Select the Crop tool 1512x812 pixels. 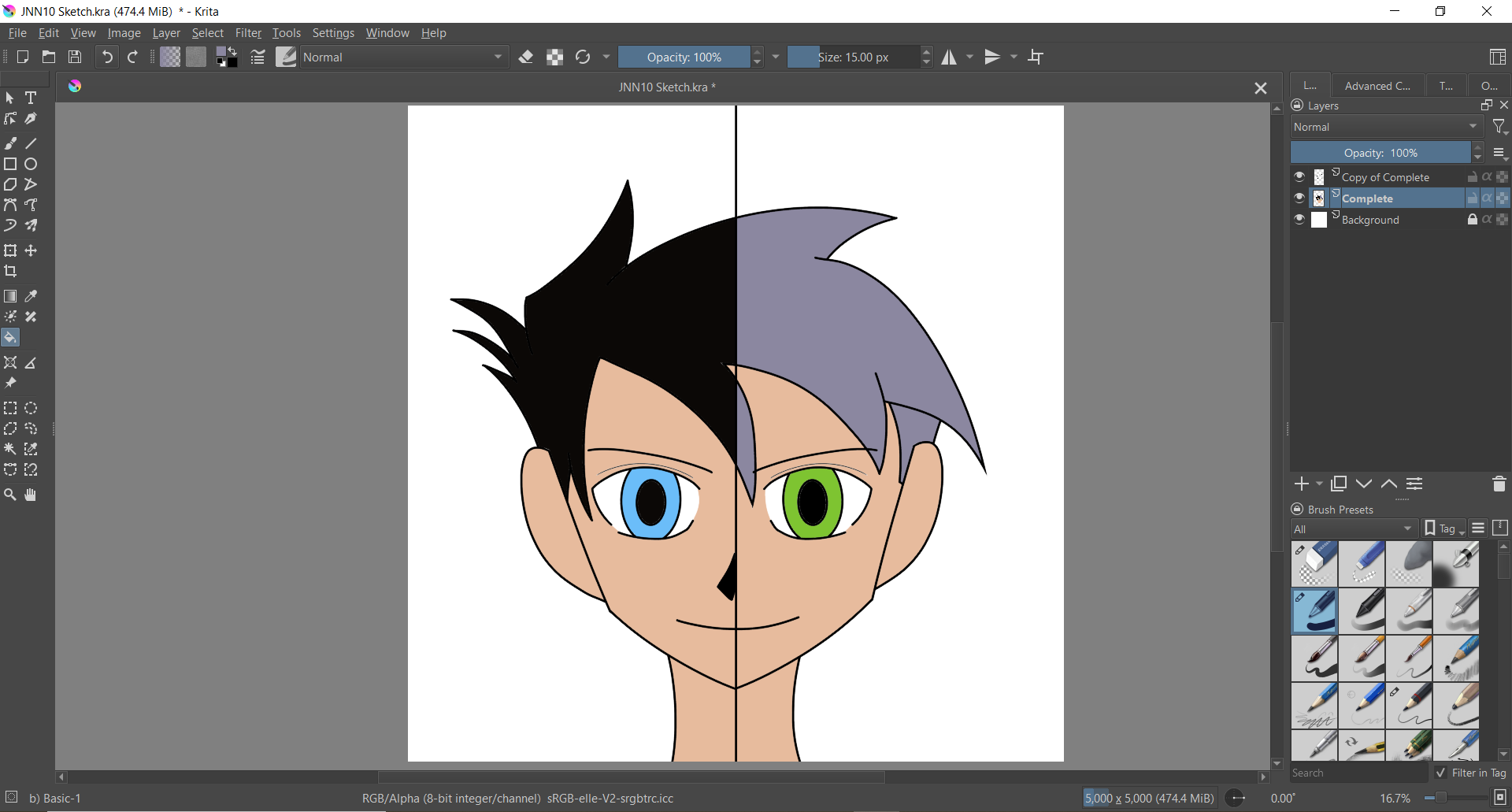click(10, 271)
